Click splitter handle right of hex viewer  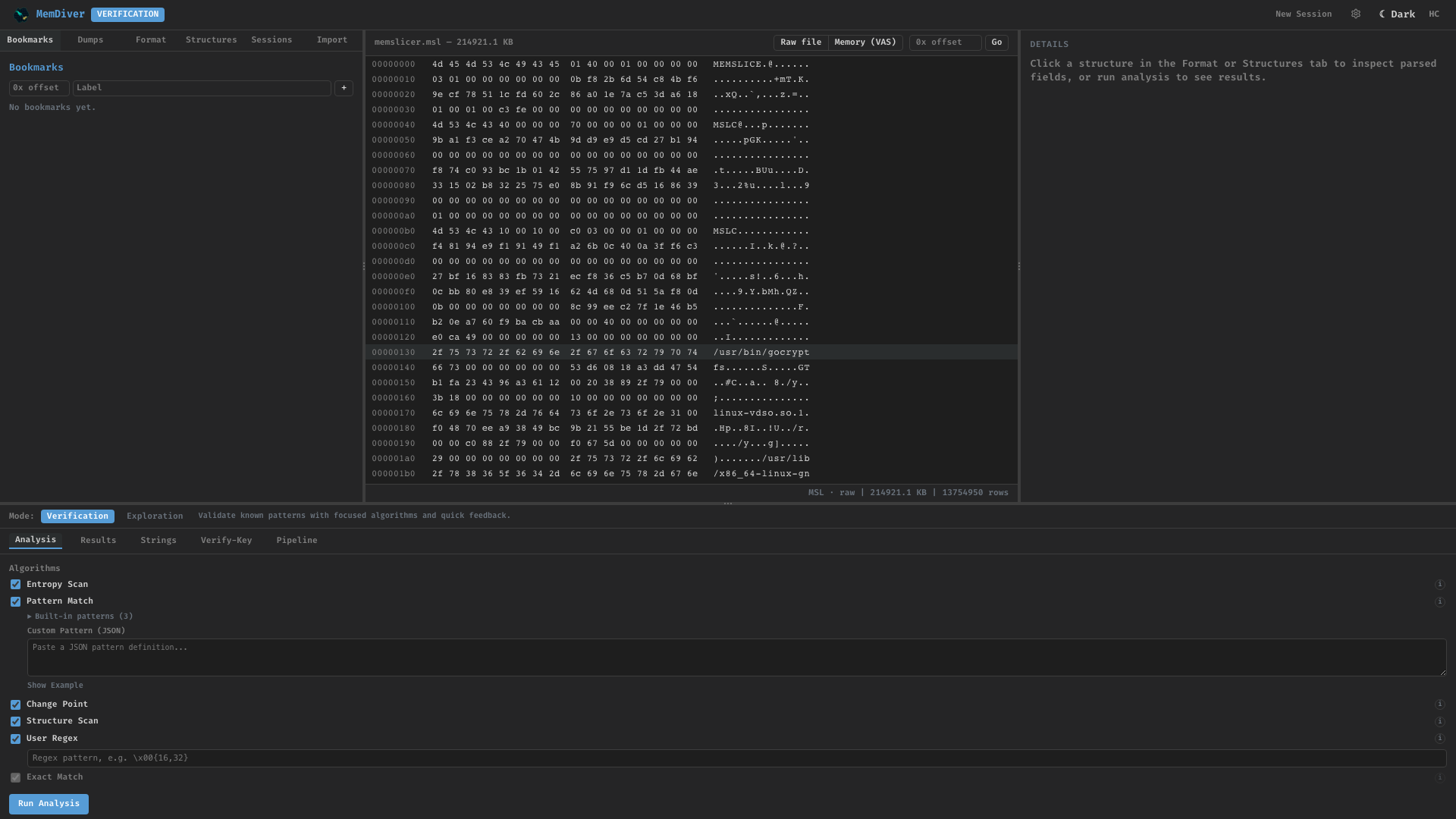point(1019,266)
